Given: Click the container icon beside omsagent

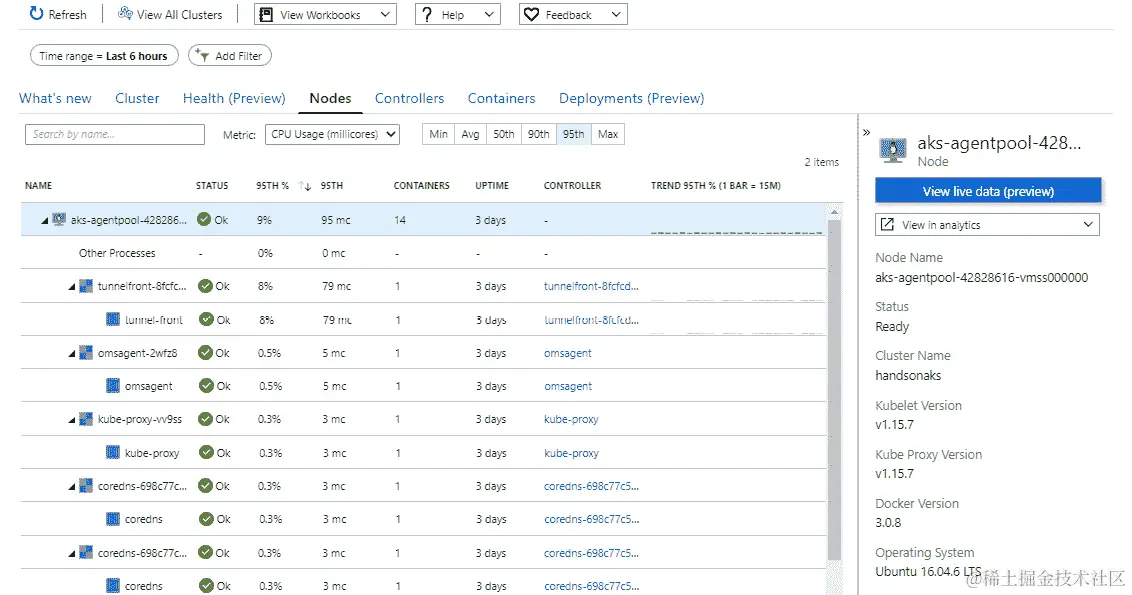Looking at the screenshot, I should [113, 386].
